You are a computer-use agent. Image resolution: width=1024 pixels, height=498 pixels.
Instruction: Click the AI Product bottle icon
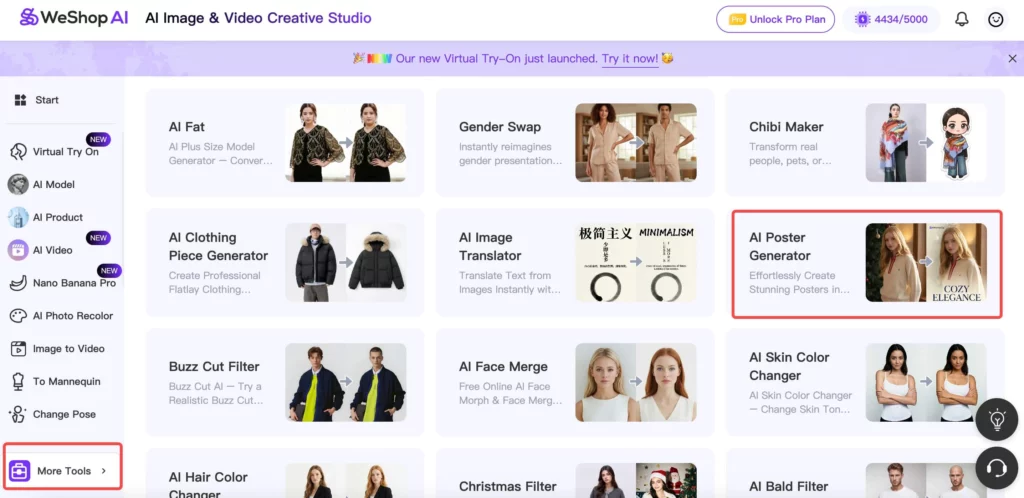click(x=18, y=217)
